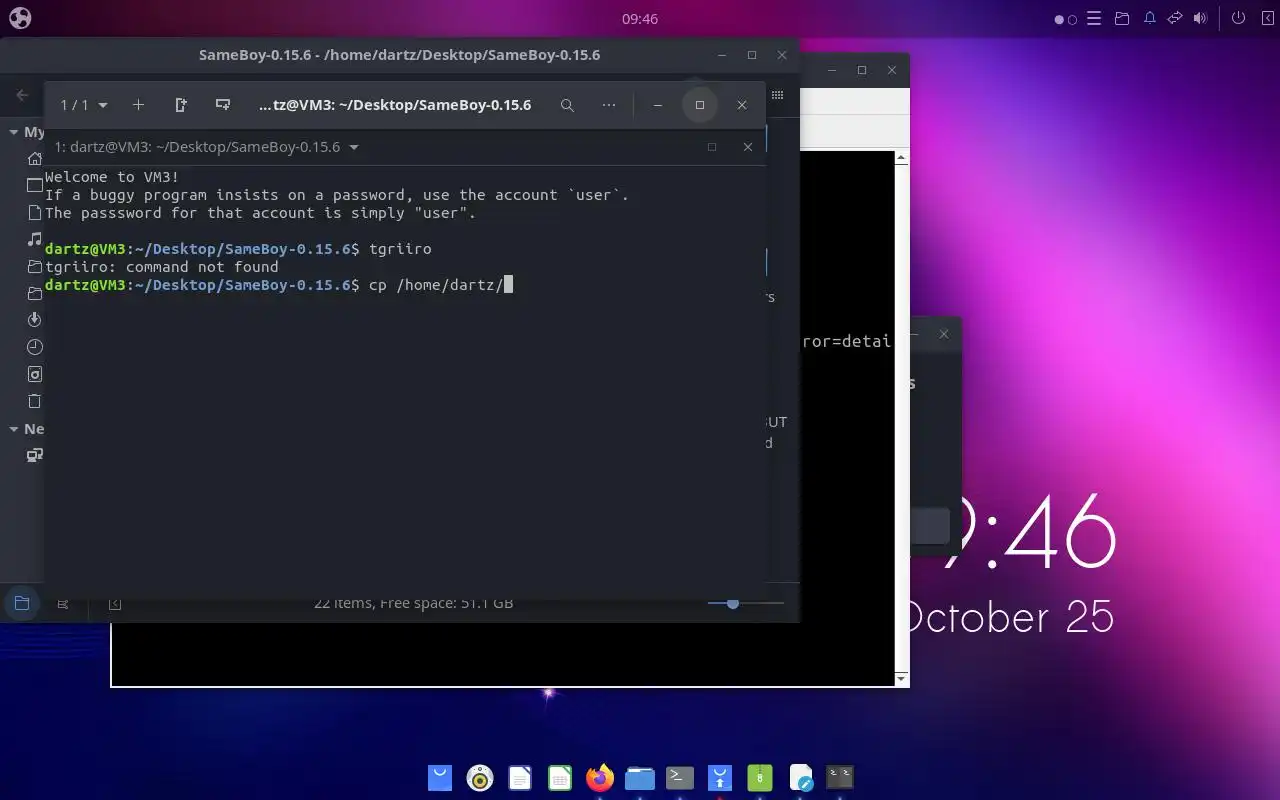Open text editor from the dock
This screenshot has height=800, width=1280.
[801, 777]
